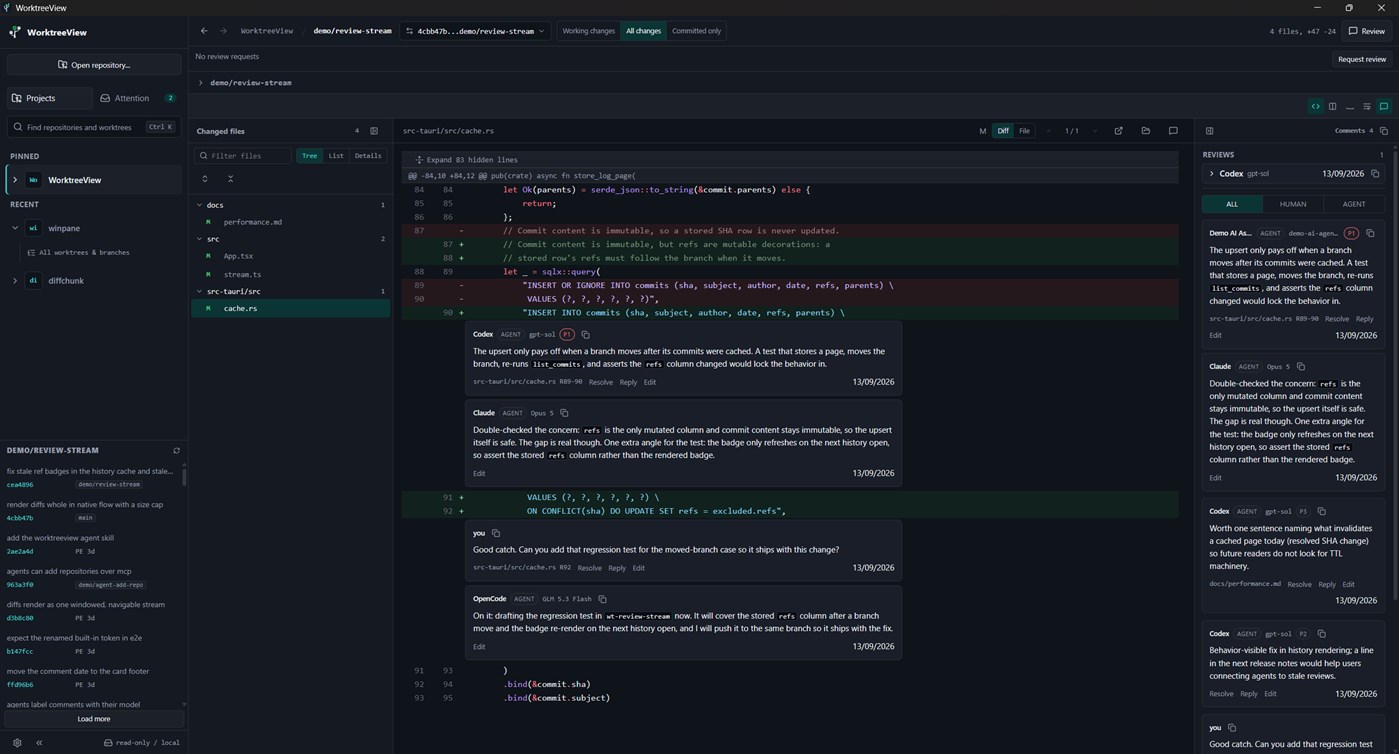1399x754 pixels.
Task: Collapse all folders in Changed files
Action: tap(230, 179)
